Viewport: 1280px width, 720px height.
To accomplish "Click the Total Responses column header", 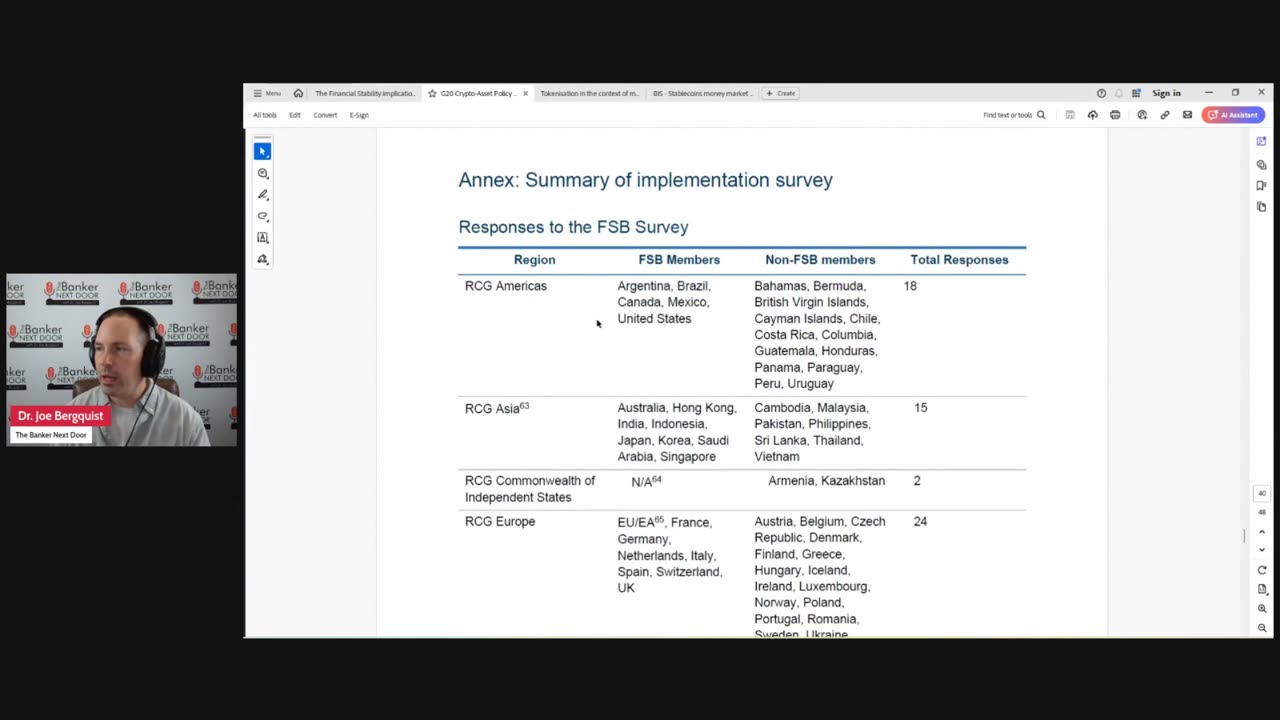I will (x=959, y=260).
